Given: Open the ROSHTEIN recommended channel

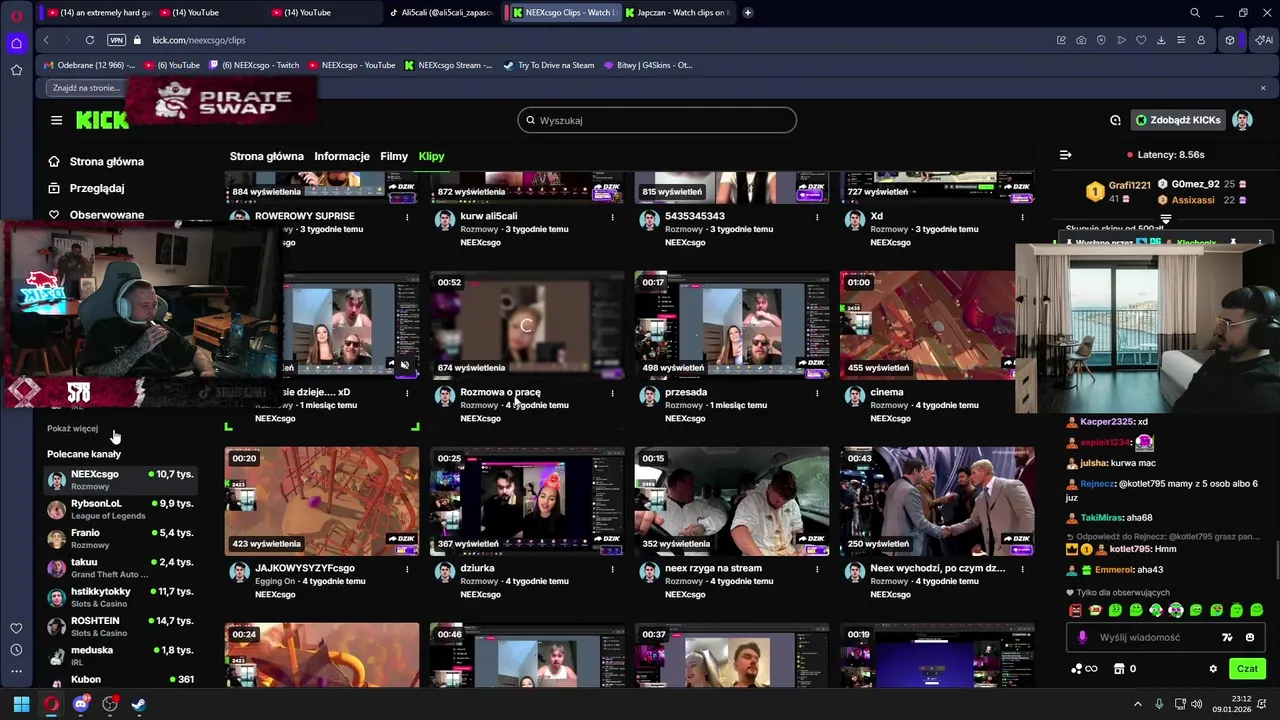Looking at the screenshot, I should tap(120, 626).
